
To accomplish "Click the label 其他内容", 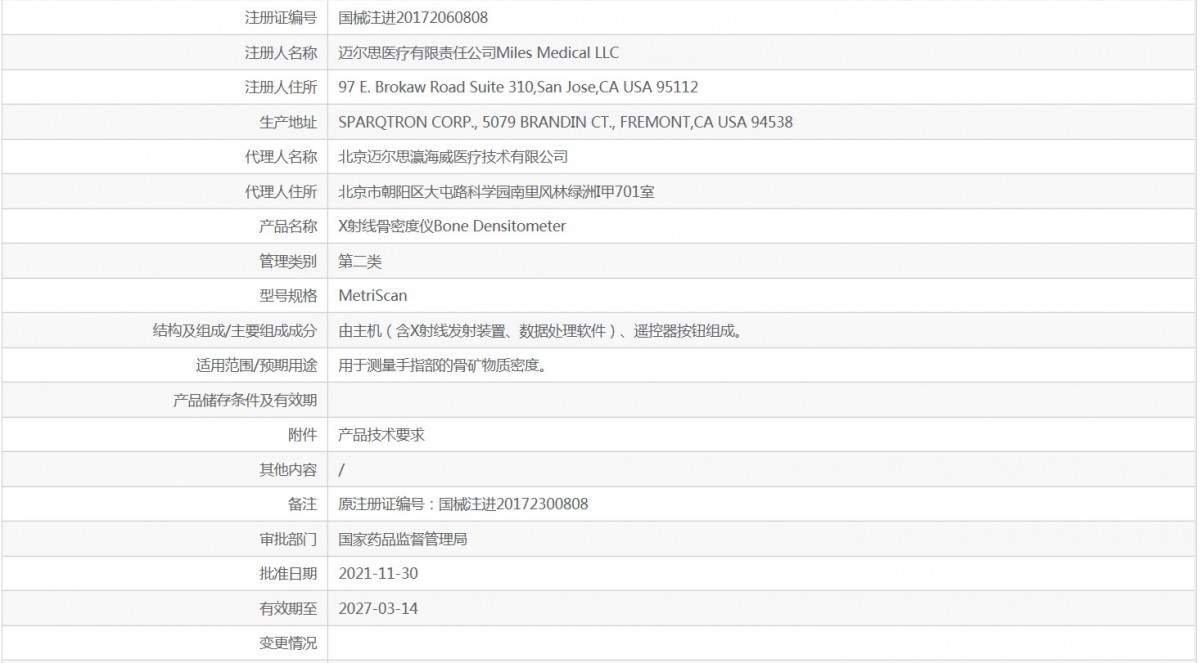I will coord(288,469).
